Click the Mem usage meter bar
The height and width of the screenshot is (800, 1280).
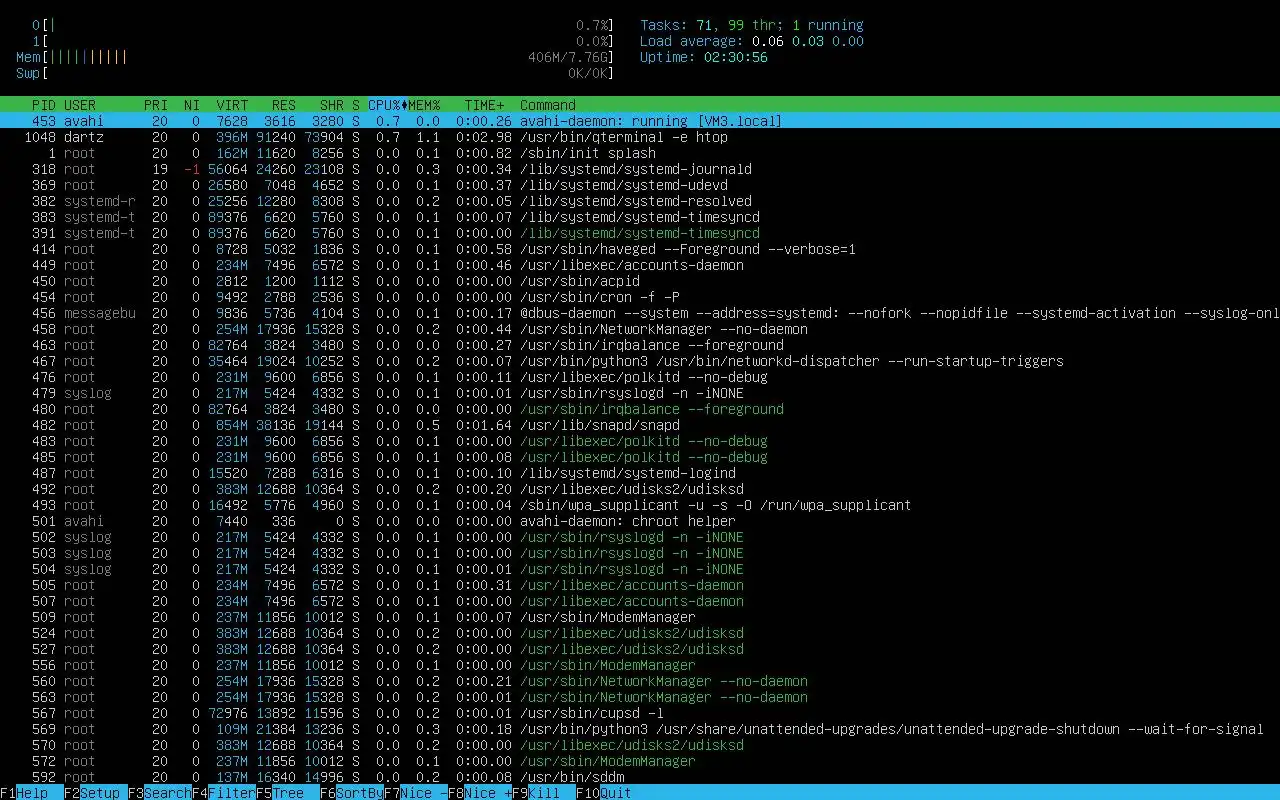pyautogui.click(x=316, y=57)
